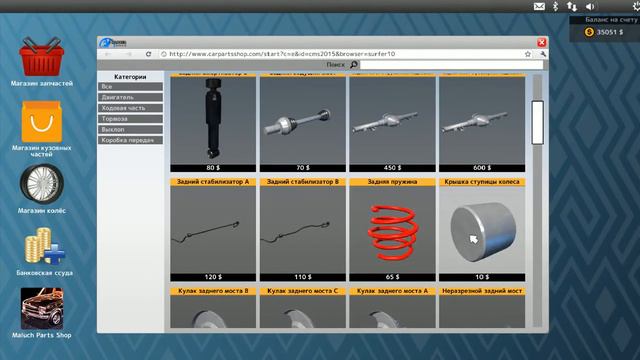Select the Ходовая часть category
The height and width of the screenshot is (360, 640).
[130, 108]
